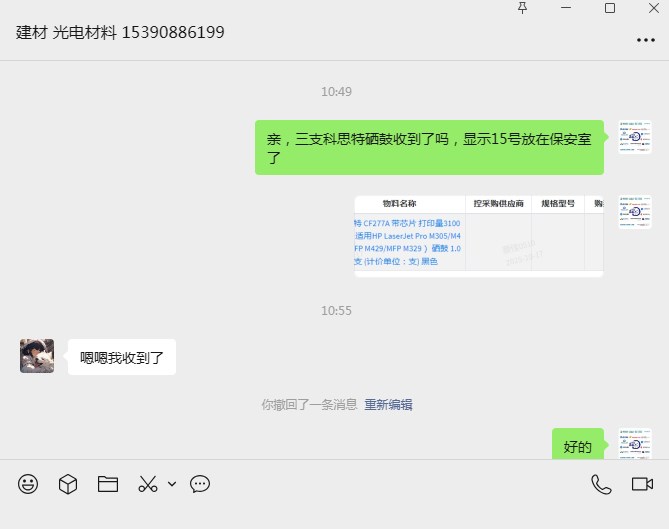Open the emoji picker
The width and height of the screenshot is (669, 529).
tap(28, 484)
